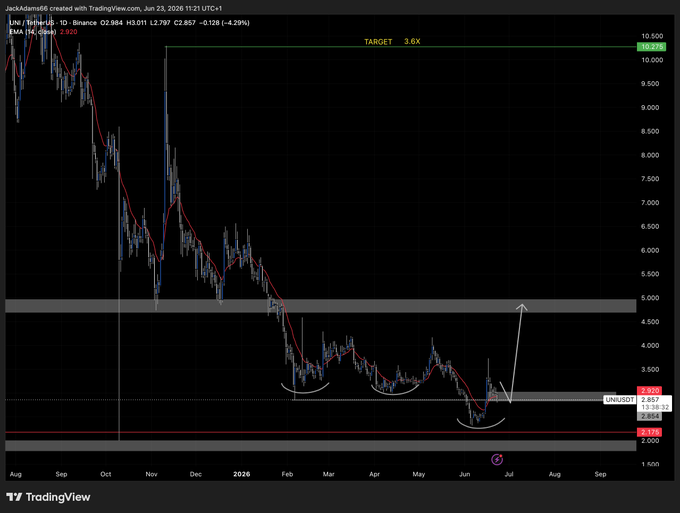Click the red 2.920 label on the price axis

click(650, 391)
